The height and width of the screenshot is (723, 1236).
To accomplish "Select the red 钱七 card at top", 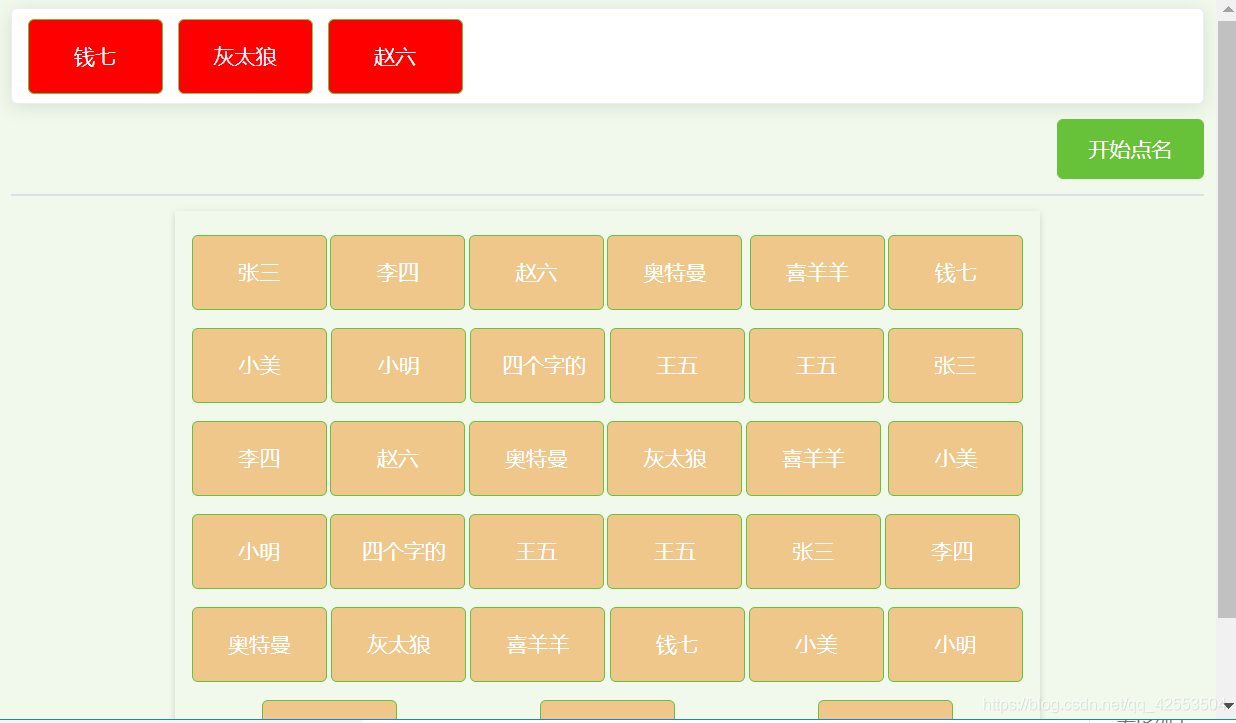I will tap(95, 56).
